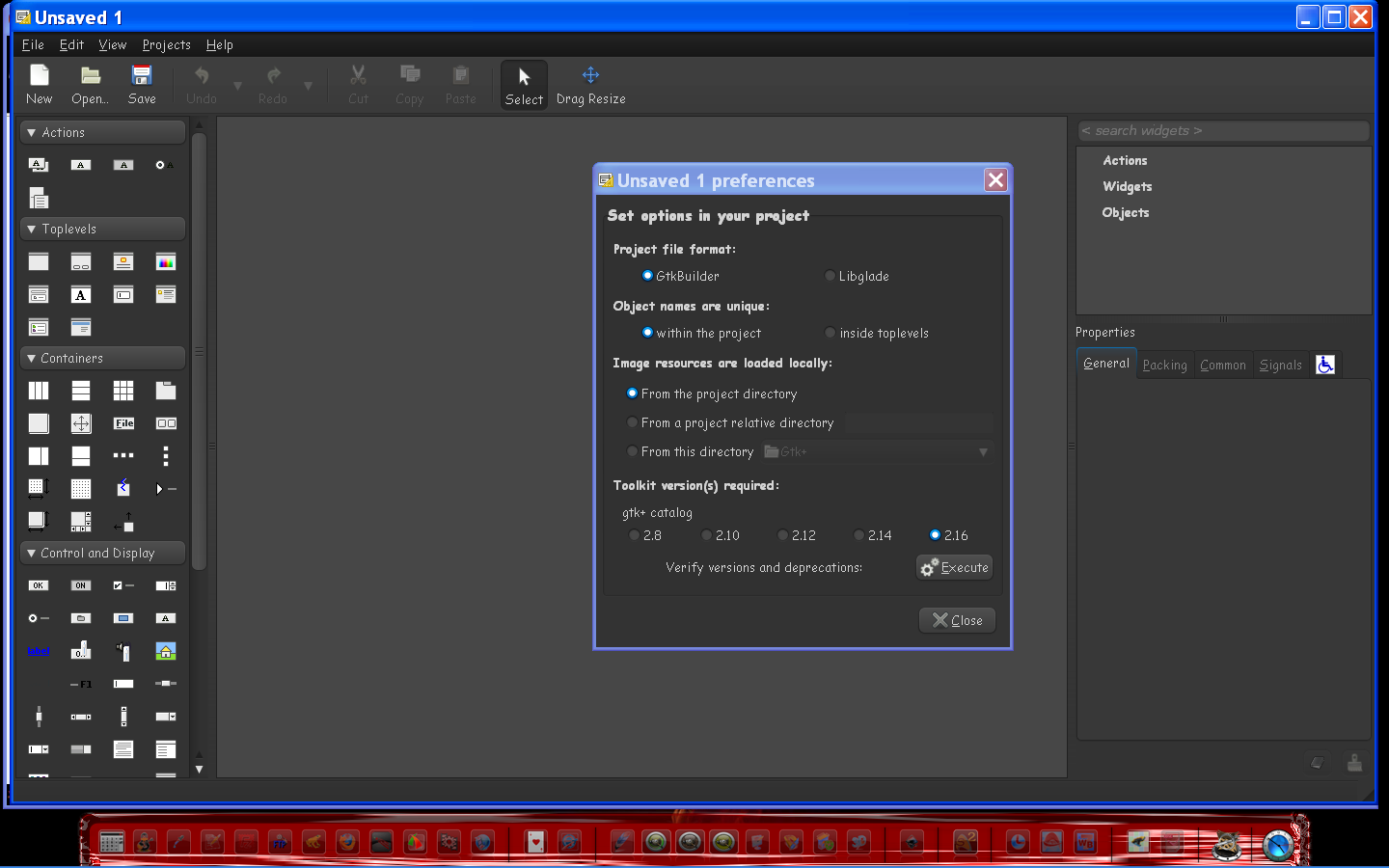Activate the Drag Resize tool
Screen dimensions: 1389x868
(x=590, y=85)
